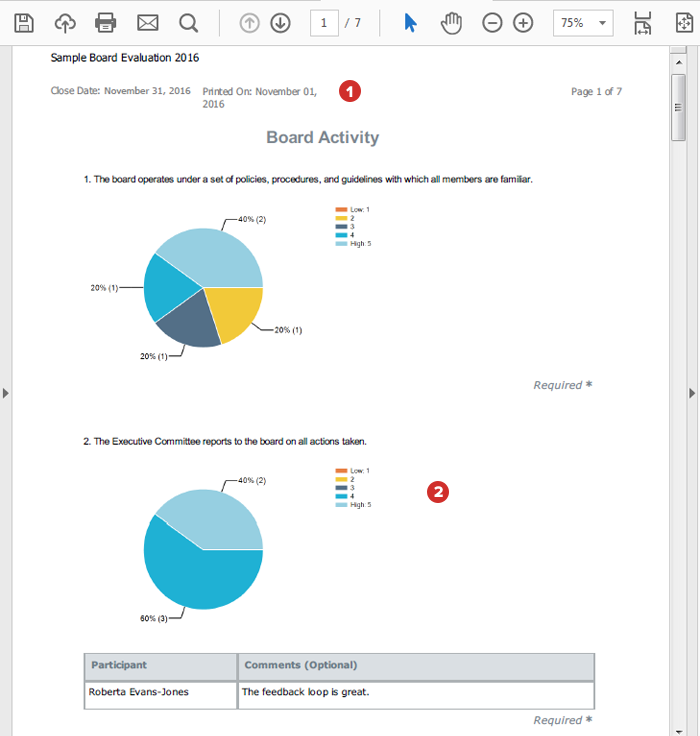Activate the arrow selection tool

tap(410, 22)
